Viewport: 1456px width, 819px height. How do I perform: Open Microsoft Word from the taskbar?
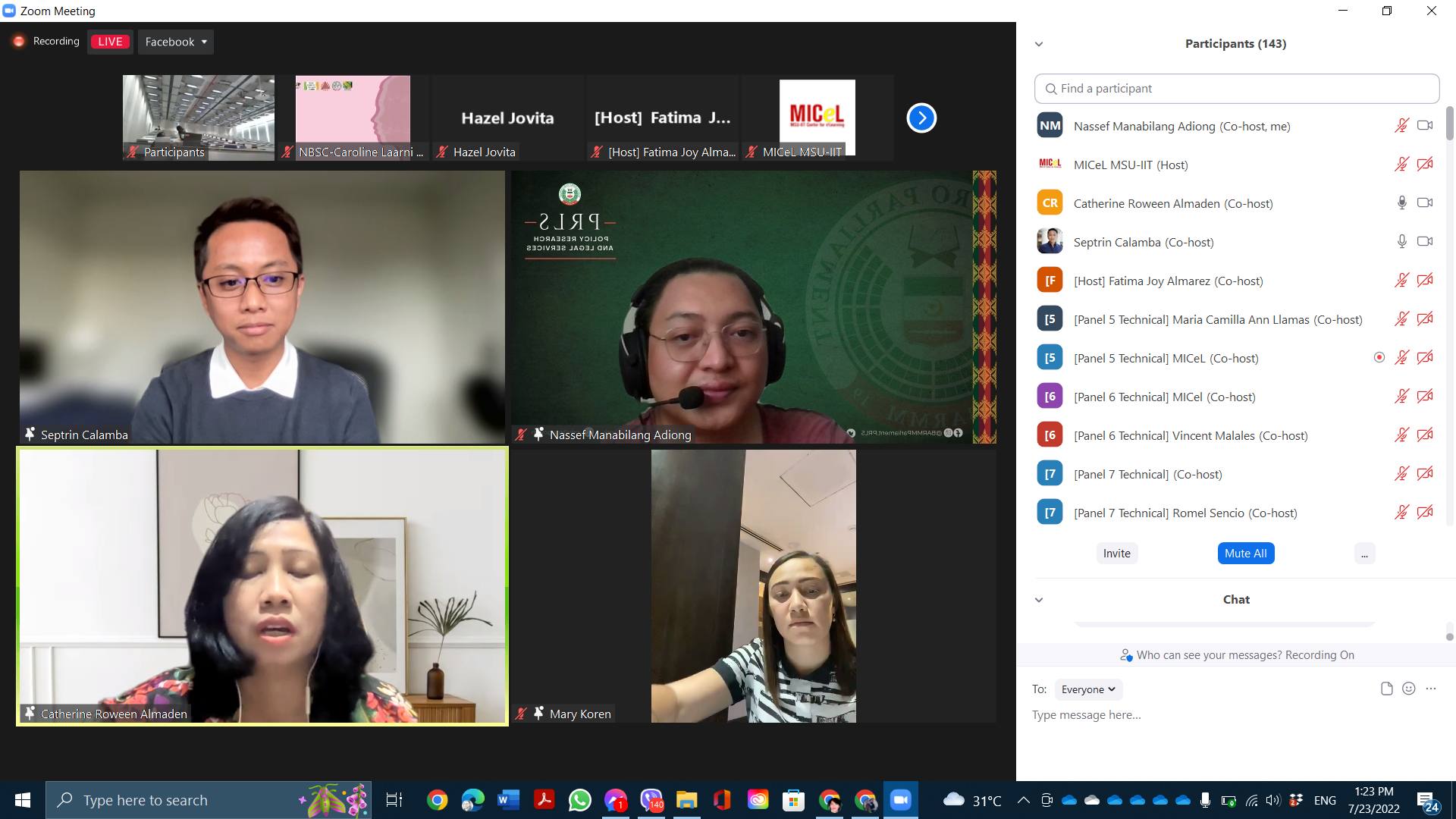click(x=508, y=800)
